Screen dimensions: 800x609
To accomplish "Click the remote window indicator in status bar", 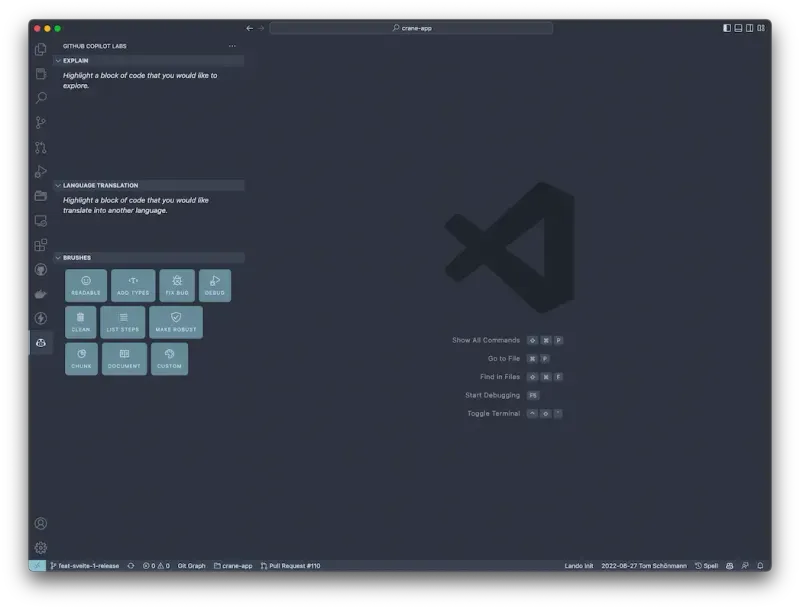I will [37, 566].
